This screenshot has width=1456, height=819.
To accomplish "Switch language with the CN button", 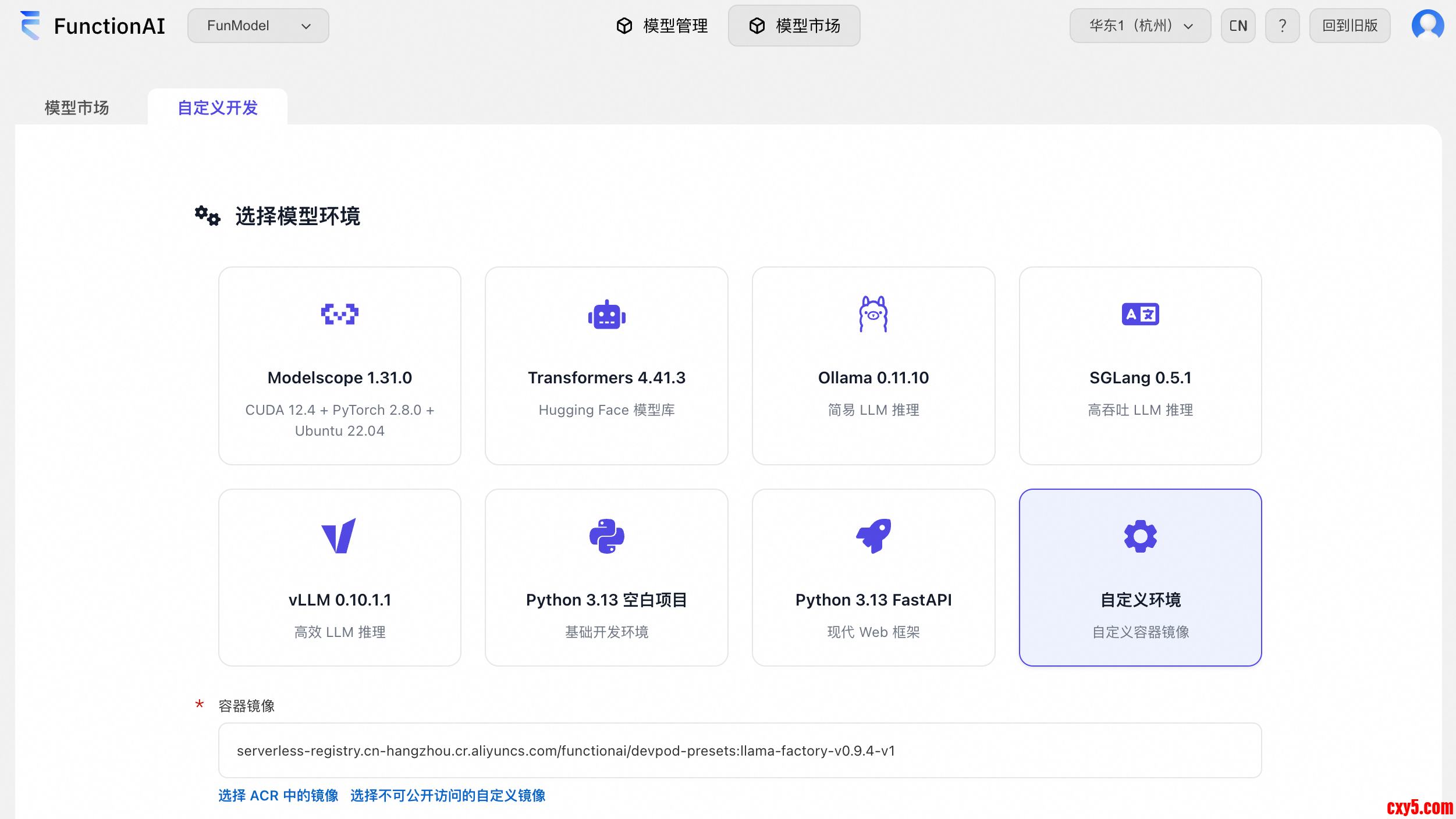I will point(1238,26).
